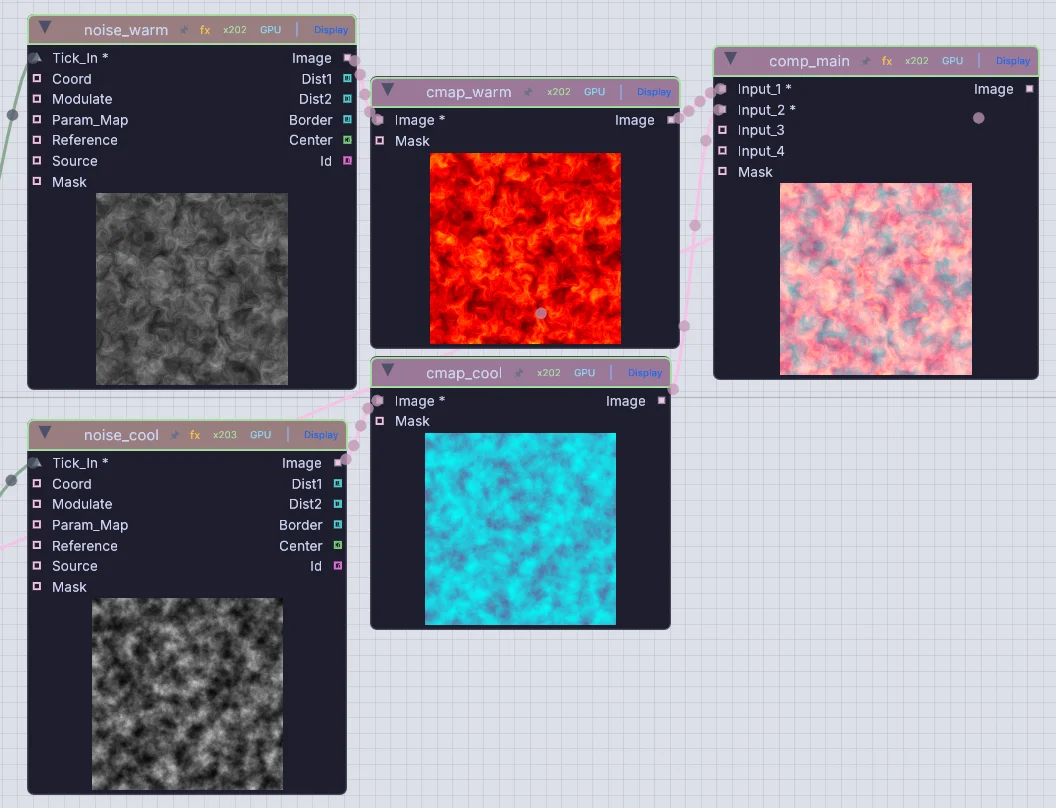1056x808 pixels.
Task: Click Display on the cmap_cool node
Action: pos(645,373)
